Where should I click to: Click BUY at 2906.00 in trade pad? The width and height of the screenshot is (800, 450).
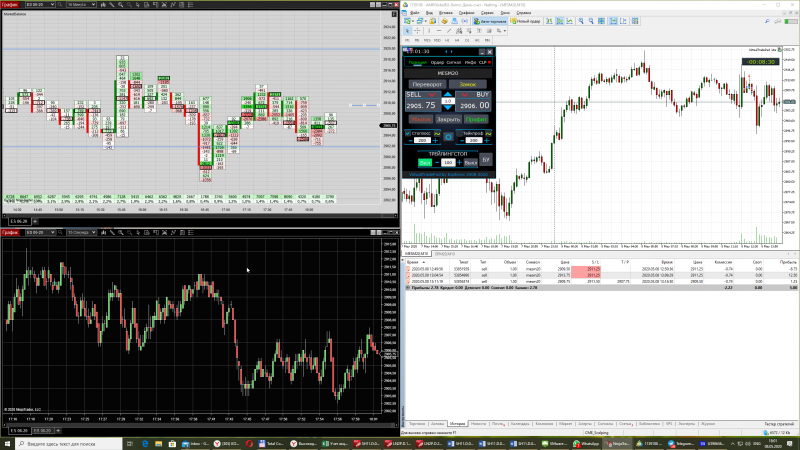473,101
